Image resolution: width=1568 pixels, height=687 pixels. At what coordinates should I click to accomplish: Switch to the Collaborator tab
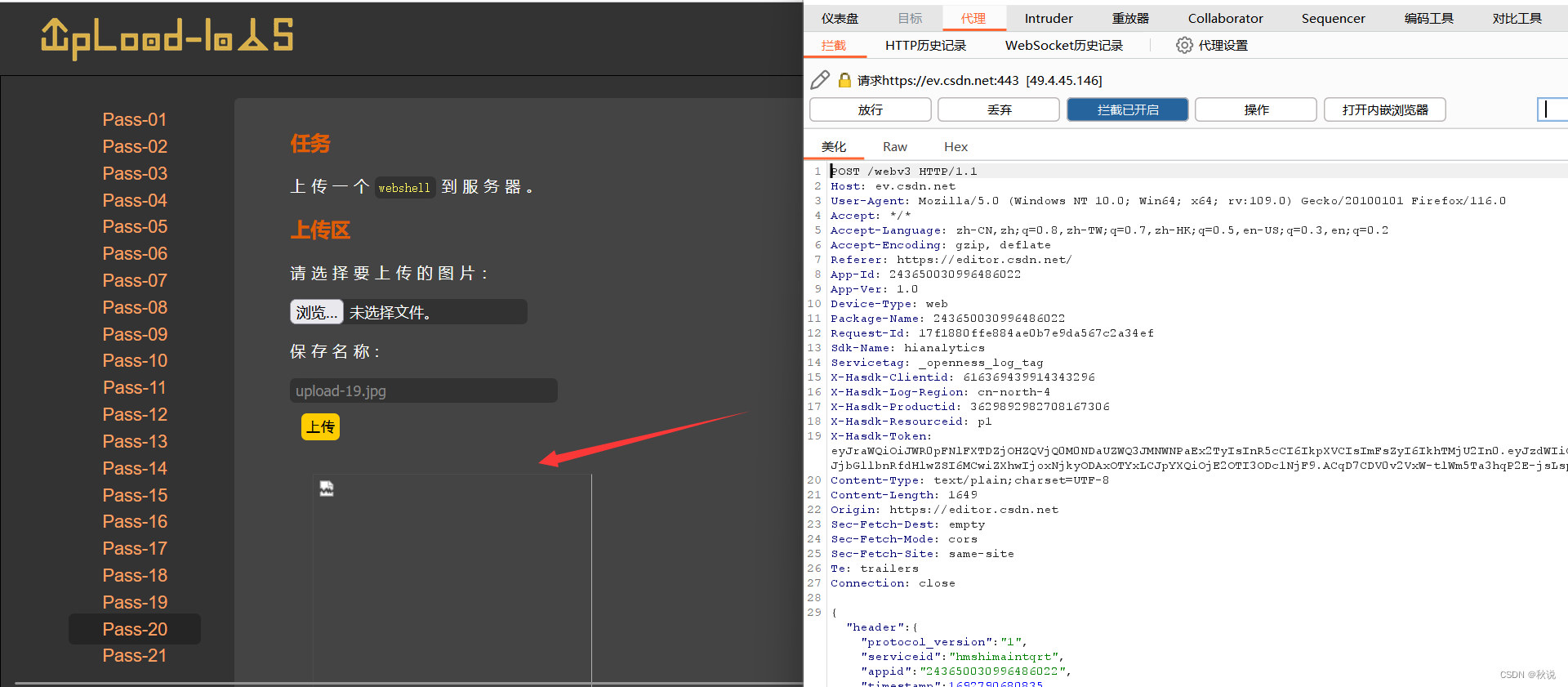pyautogui.click(x=1225, y=18)
